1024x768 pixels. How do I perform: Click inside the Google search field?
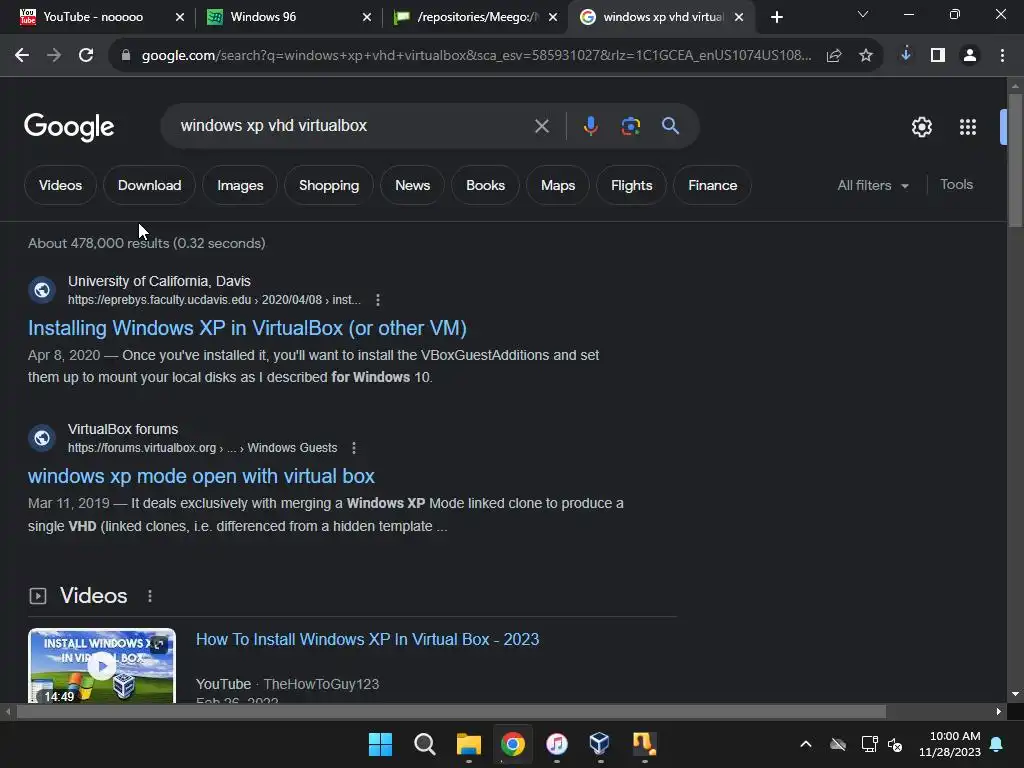[353, 126]
